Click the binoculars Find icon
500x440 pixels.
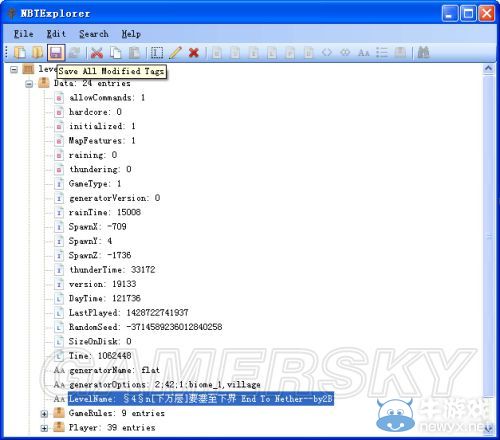tap(423, 53)
